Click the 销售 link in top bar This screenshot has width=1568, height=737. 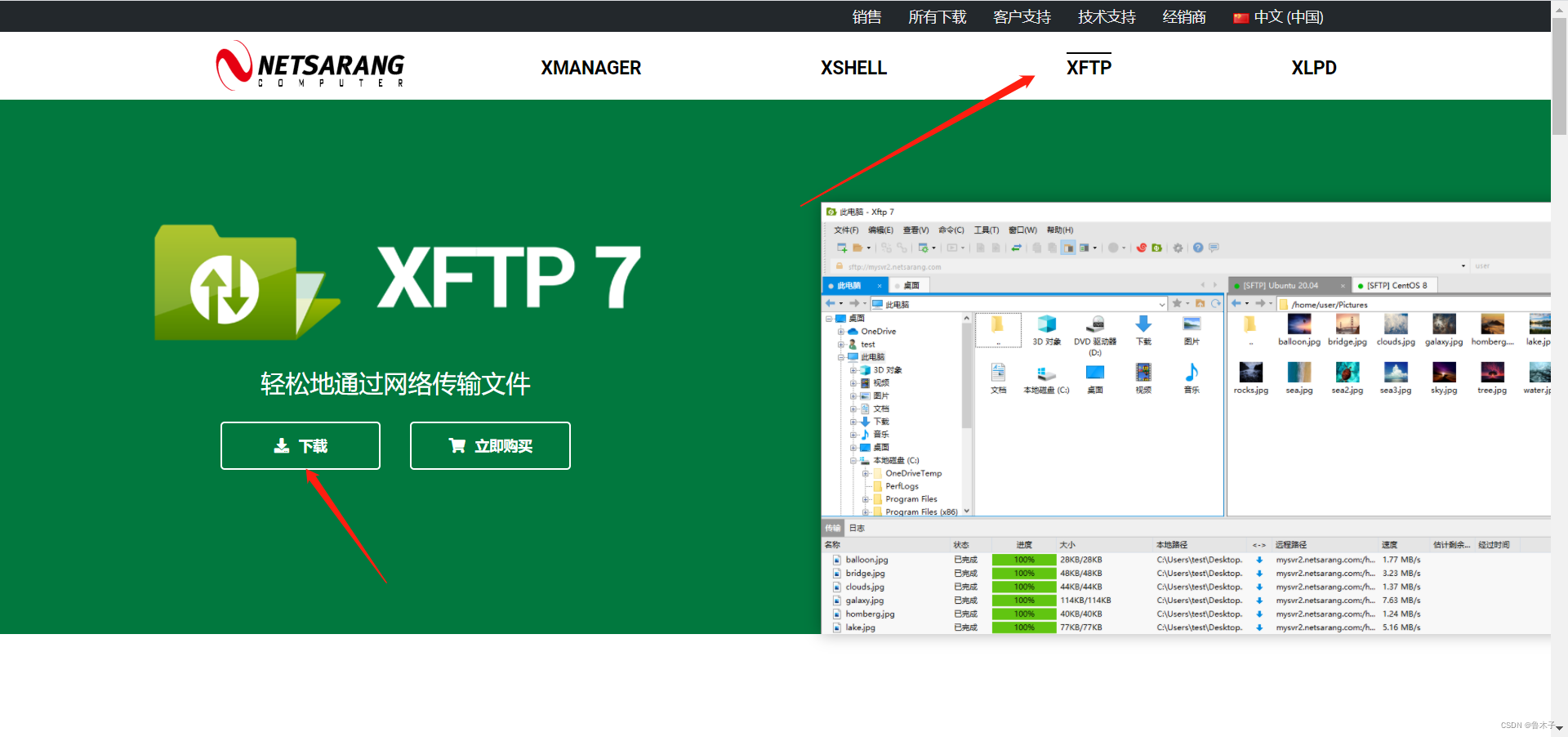866,17
